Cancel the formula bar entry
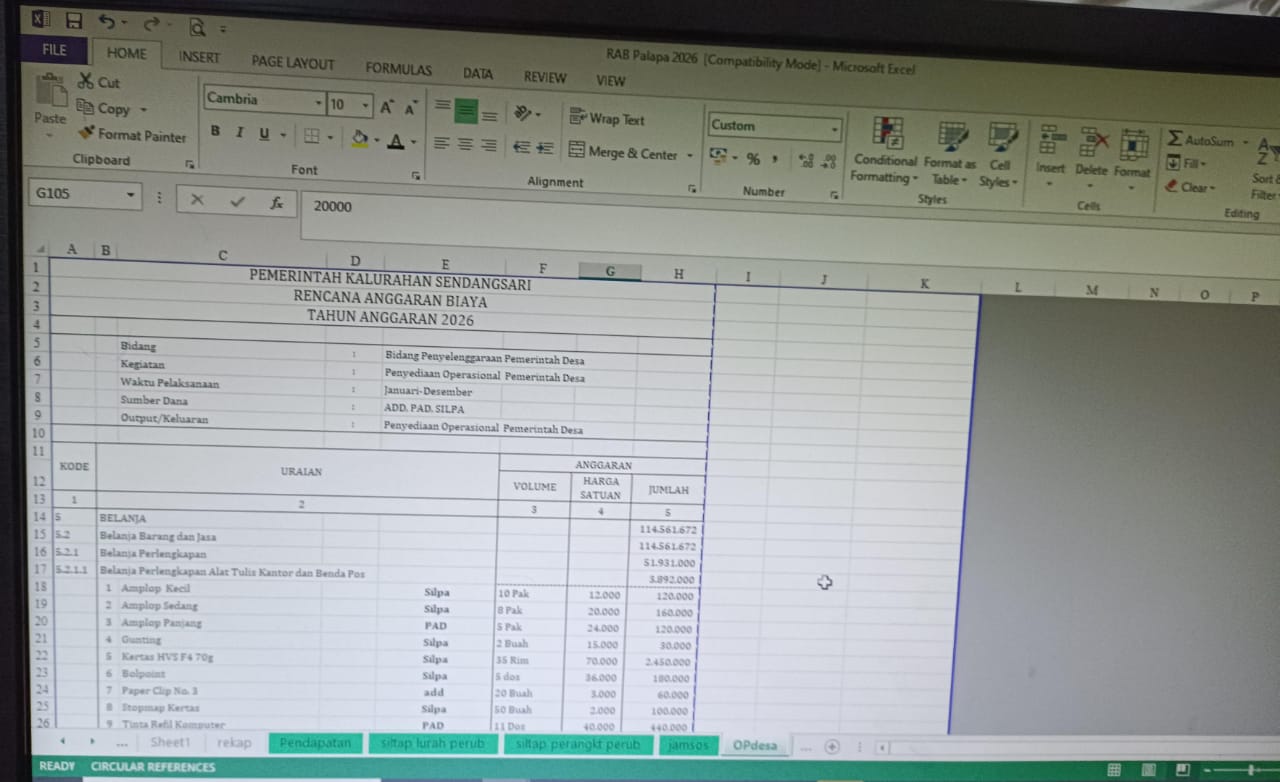 pyautogui.click(x=197, y=199)
